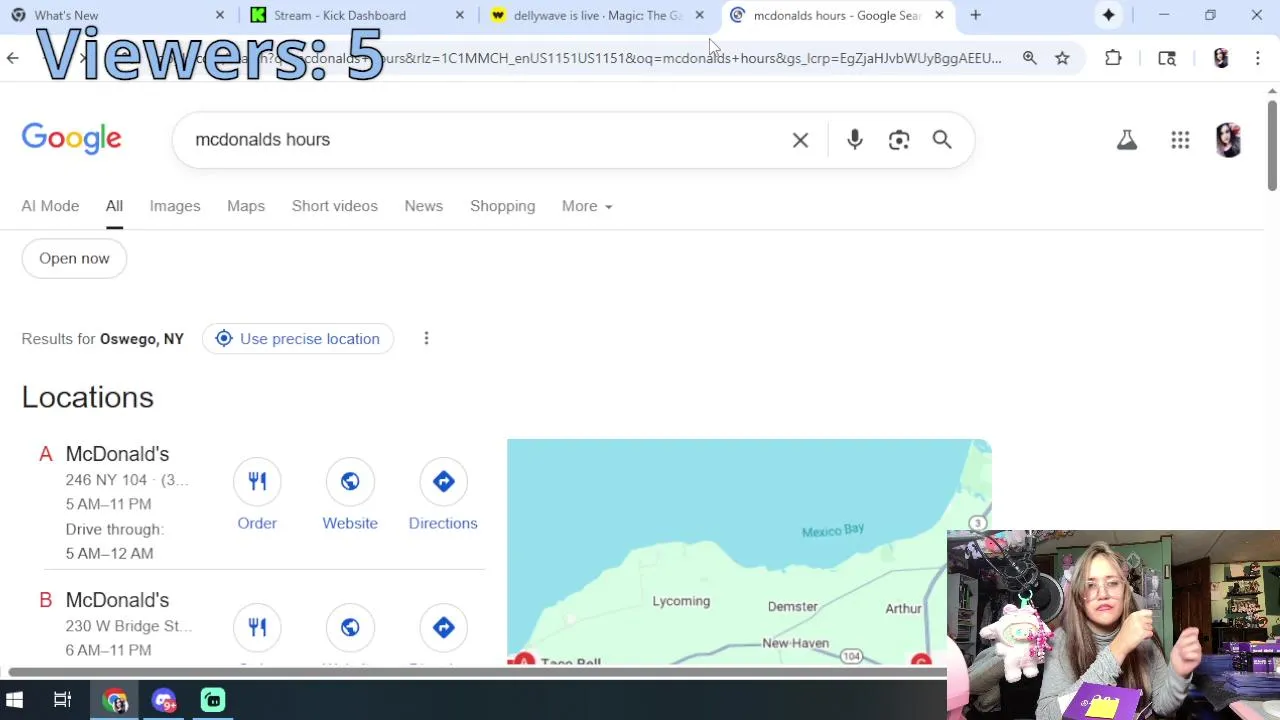This screenshot has width=1280, height=720.
Task: Open the McDonald's listing B title
Action: click(x=117, y=600)
